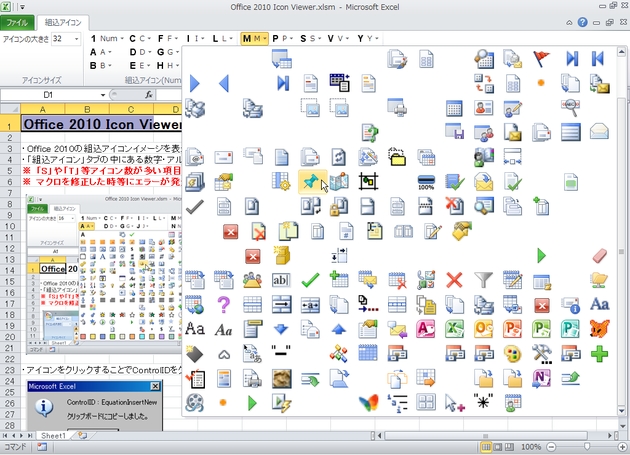Select the black asterisk icon in quotes
Image resolution: width=630 pixels, height=455 pixels.
(483, 402)
